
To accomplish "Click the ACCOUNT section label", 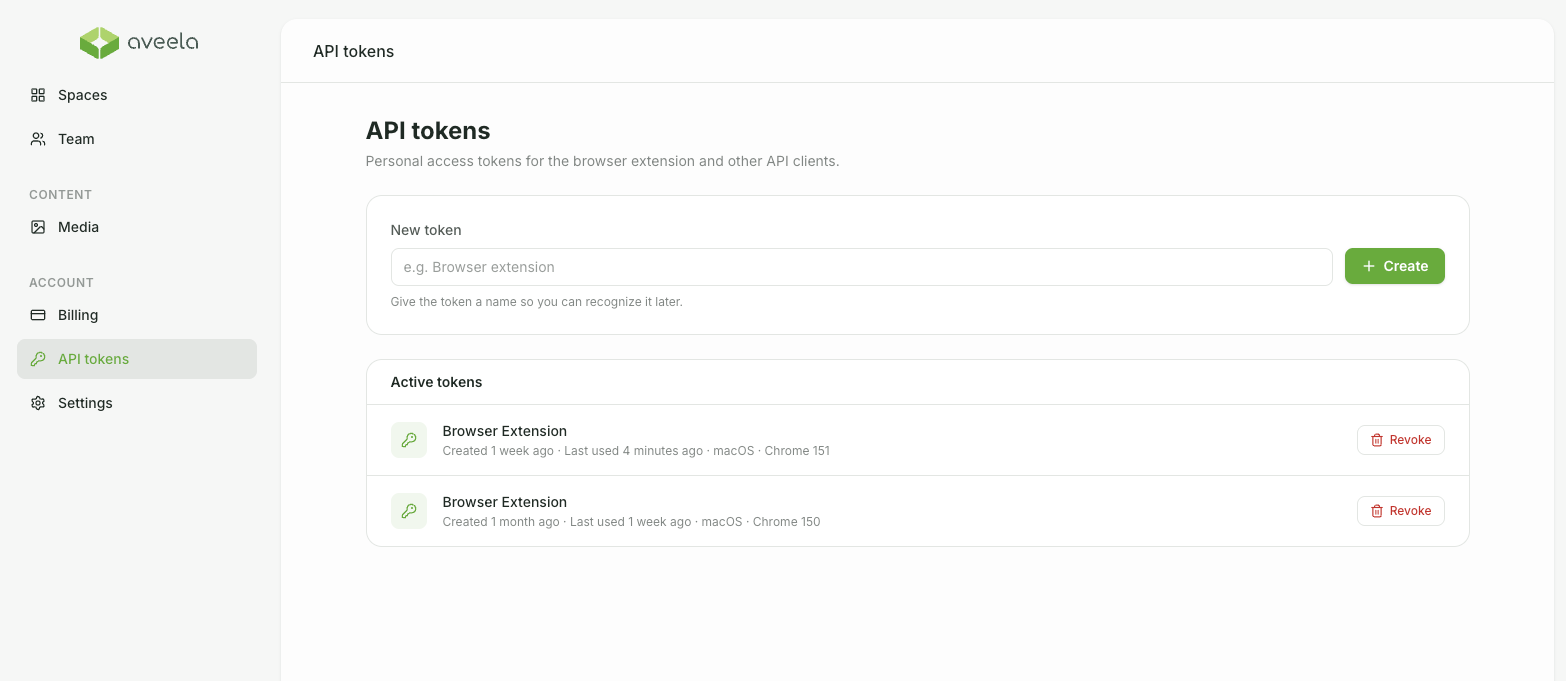I will (62, 283).
